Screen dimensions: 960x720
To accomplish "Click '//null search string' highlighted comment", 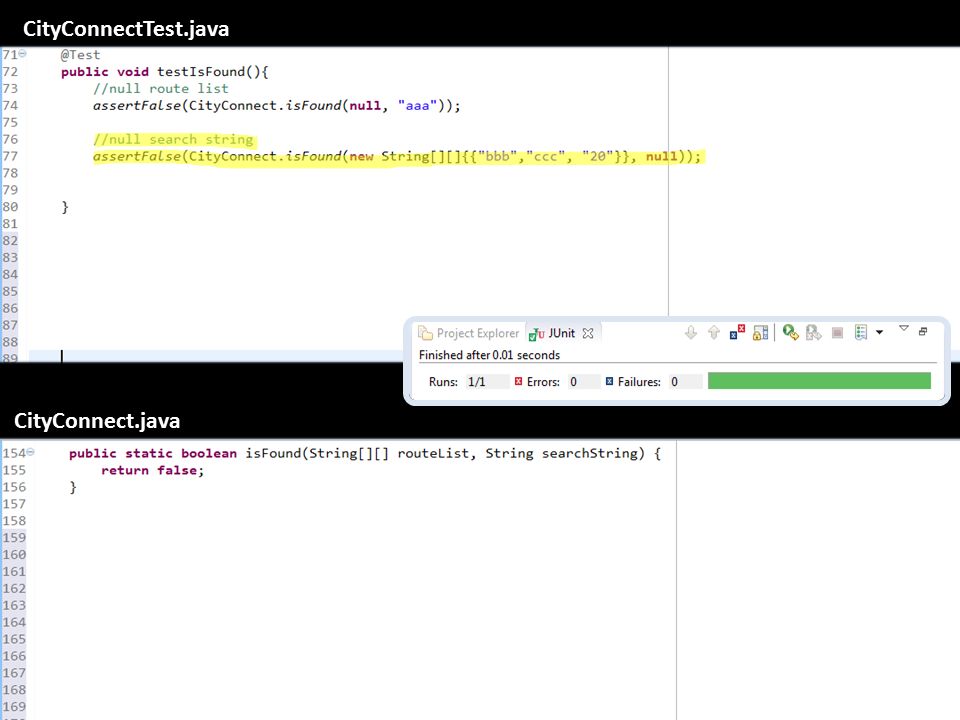I will tap(173, 140).
